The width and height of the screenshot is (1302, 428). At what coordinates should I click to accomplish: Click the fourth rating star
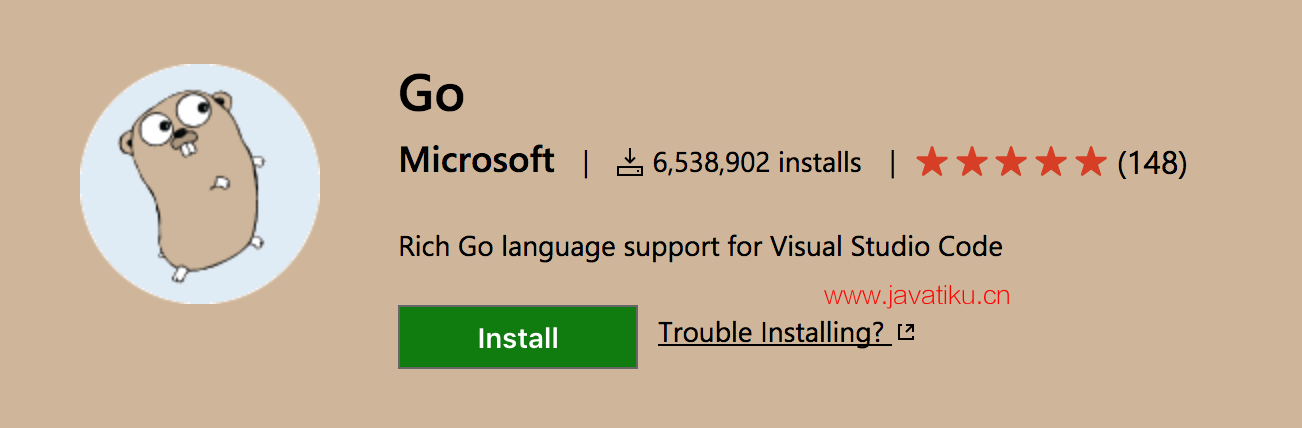[1051, 161]
